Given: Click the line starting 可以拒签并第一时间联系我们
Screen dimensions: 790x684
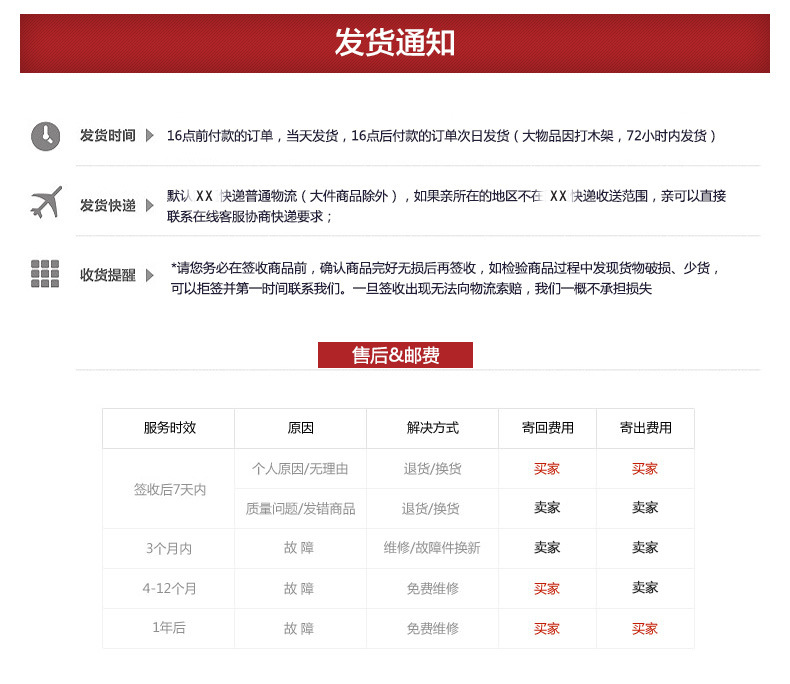Looking at the screenshot, I should click(x=411, y=289).
